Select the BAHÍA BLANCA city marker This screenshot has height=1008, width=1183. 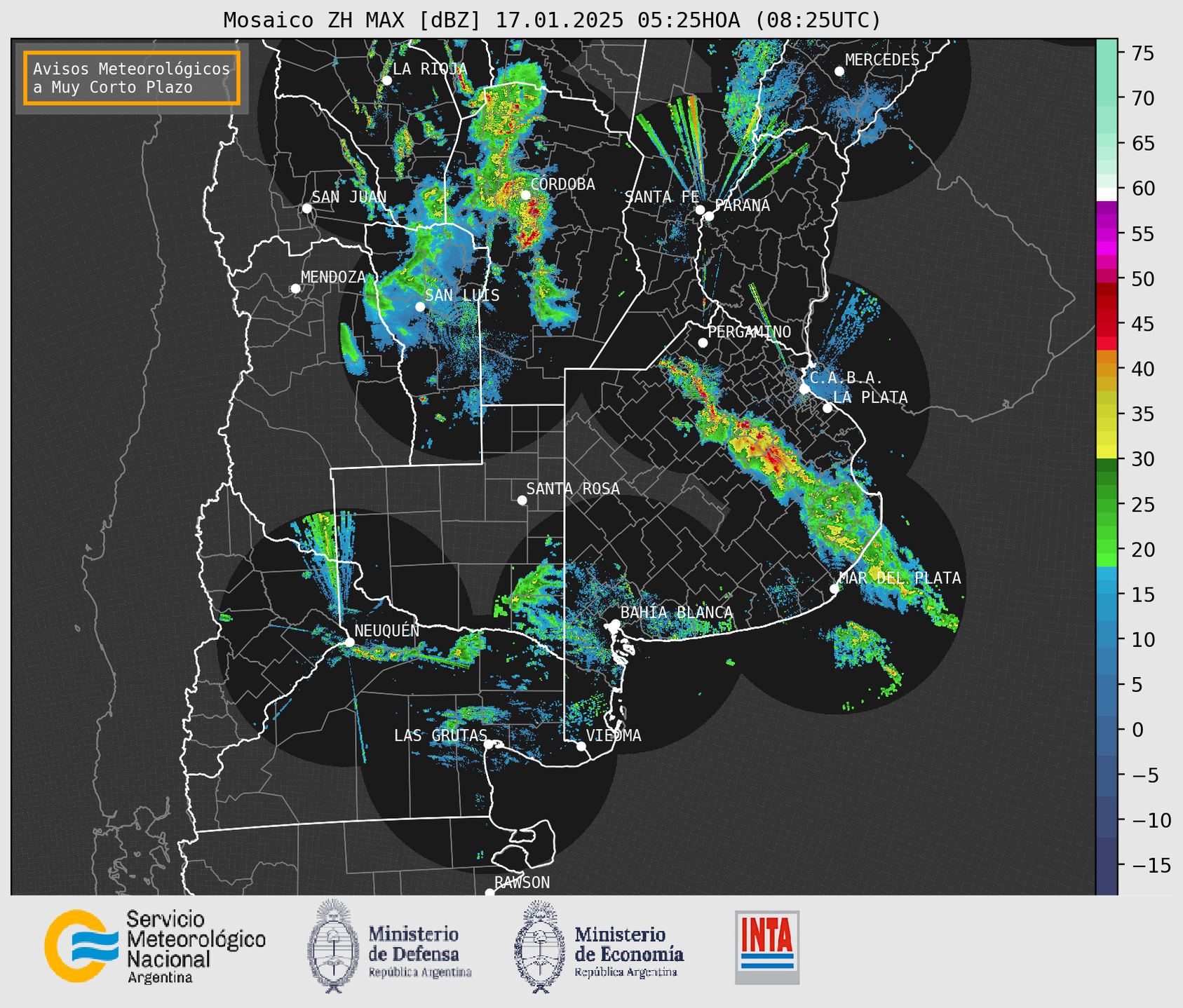click(x=615, y=624)
